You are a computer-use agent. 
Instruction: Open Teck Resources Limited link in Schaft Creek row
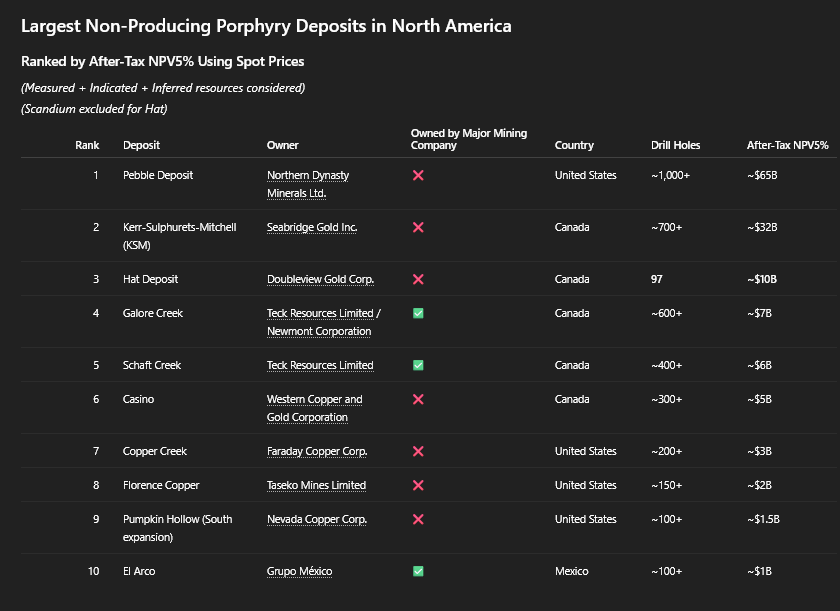pos(320,365)
